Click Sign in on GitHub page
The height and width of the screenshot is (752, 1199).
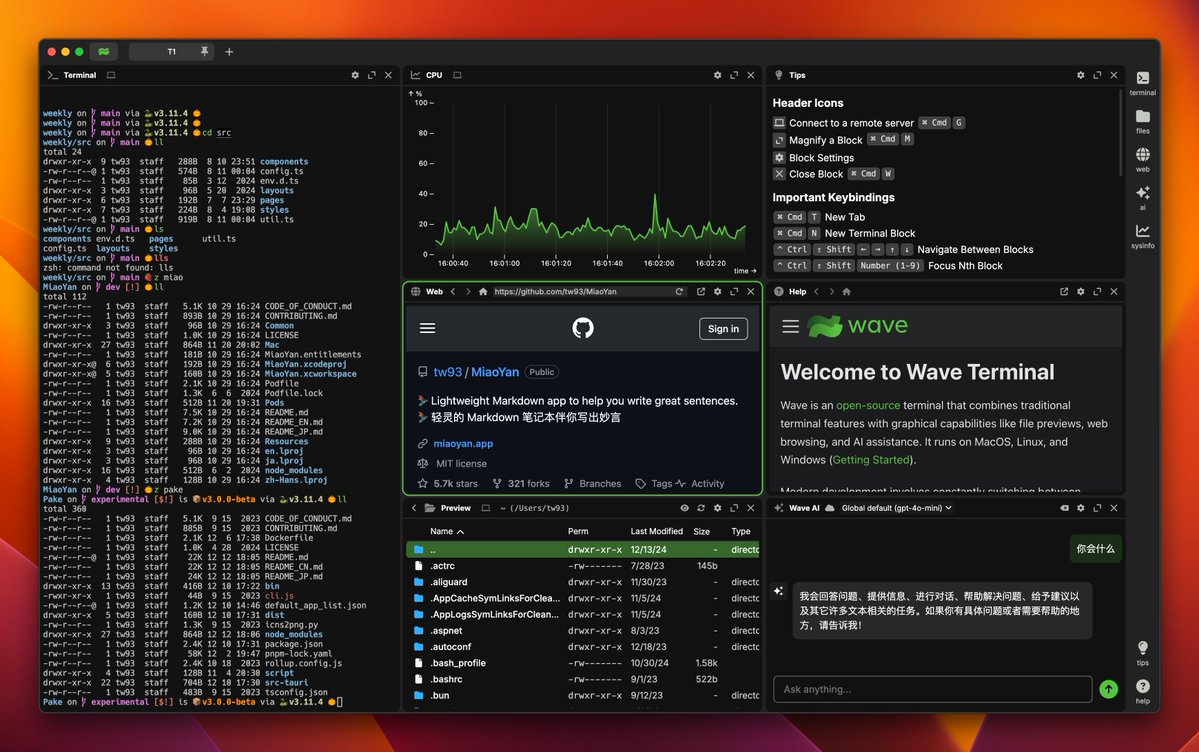click(723, 328)
